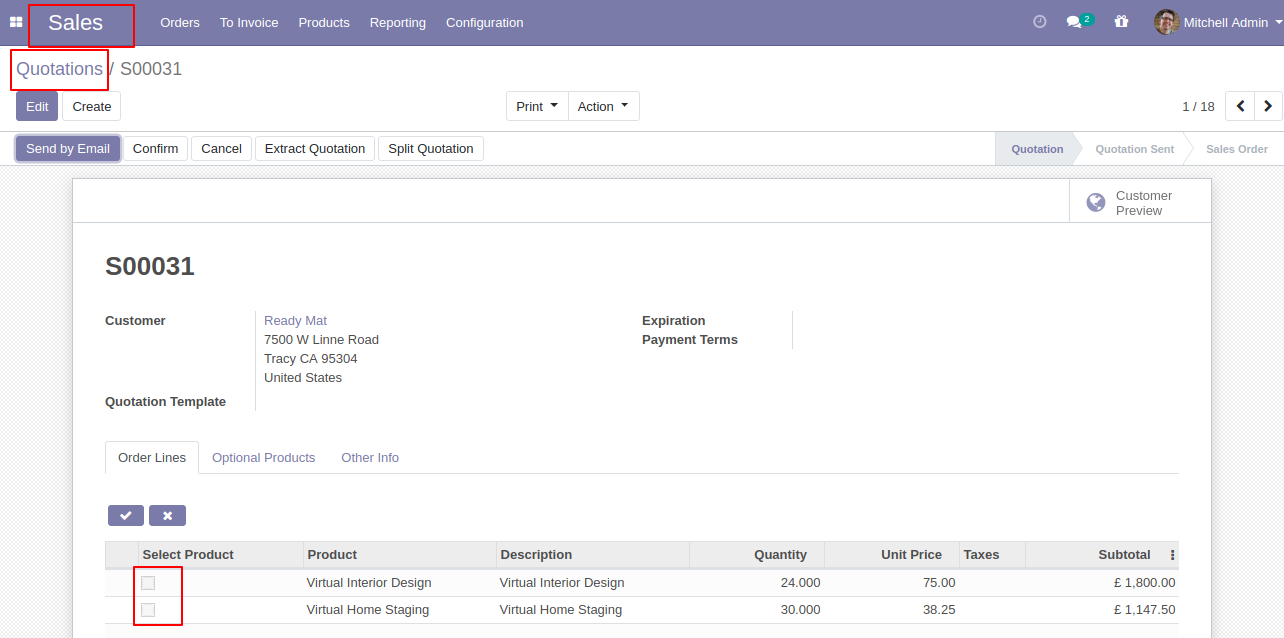
Task: Expand the Action dropdown
Action: 603,106
